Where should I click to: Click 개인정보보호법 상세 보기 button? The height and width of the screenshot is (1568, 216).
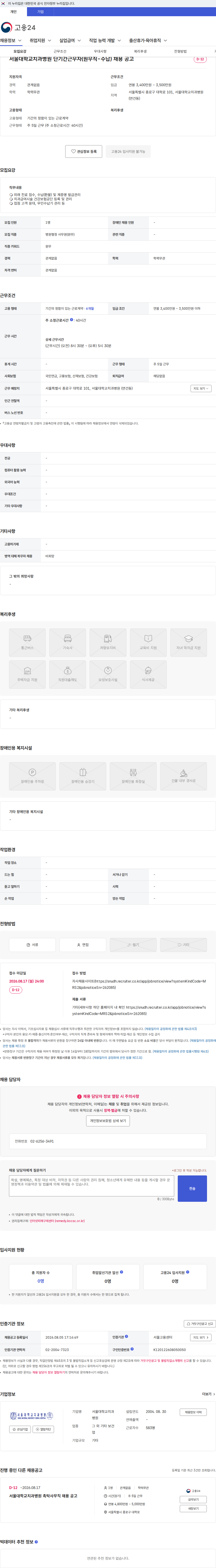pos(108,1121)
